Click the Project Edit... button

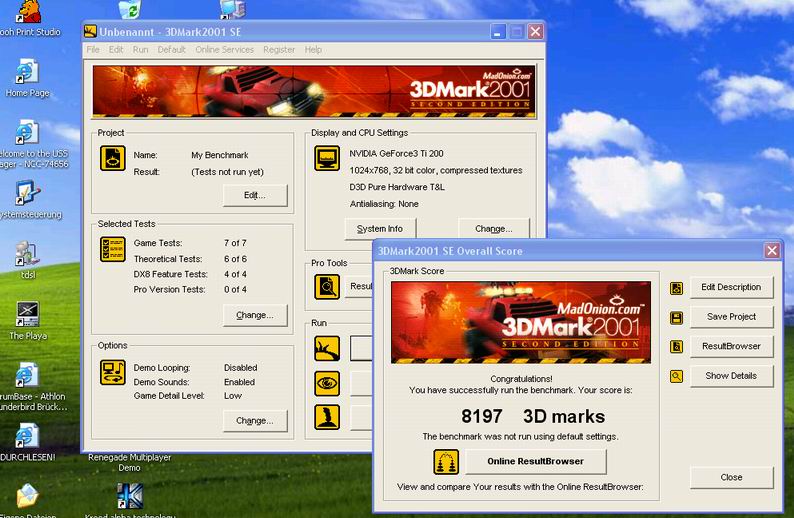[x=255, y=195]
